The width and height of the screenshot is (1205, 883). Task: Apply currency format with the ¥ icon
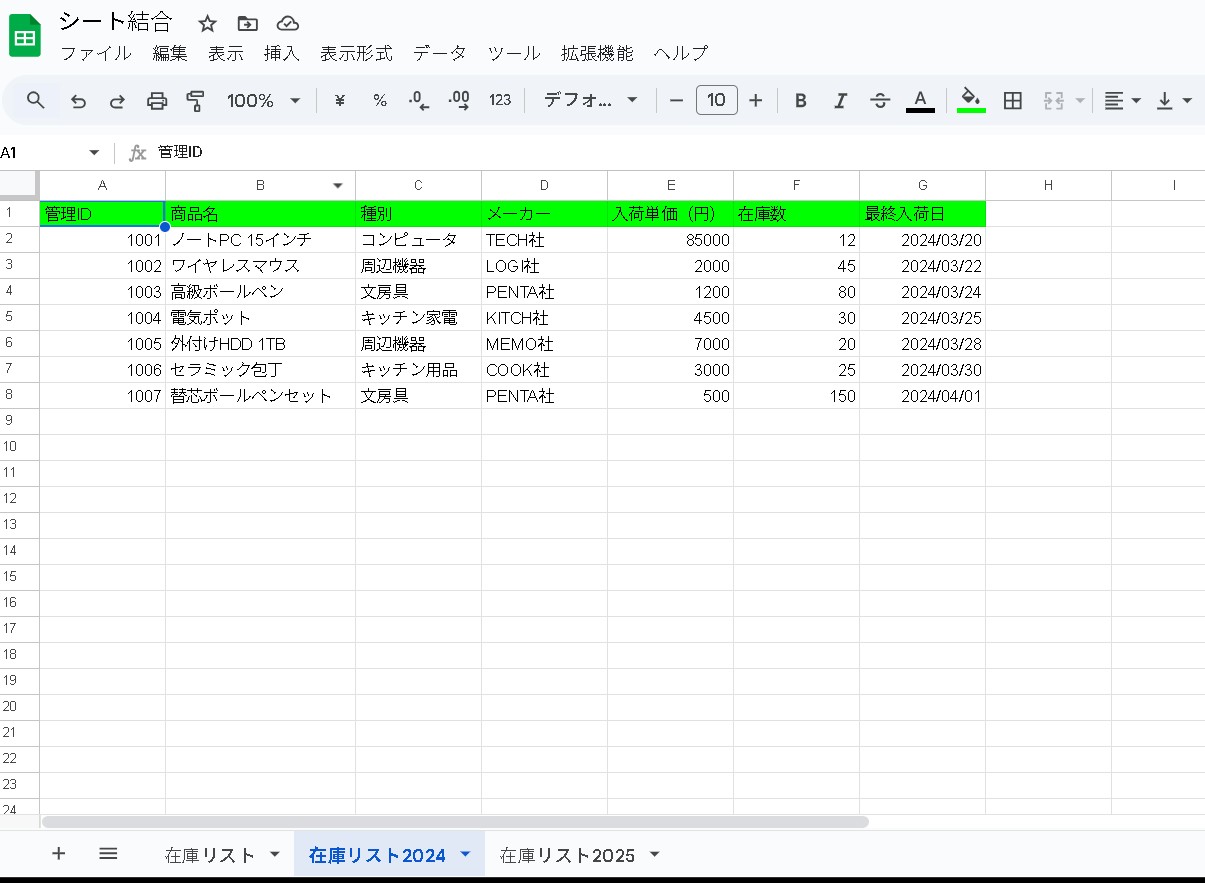click(338, 100)
